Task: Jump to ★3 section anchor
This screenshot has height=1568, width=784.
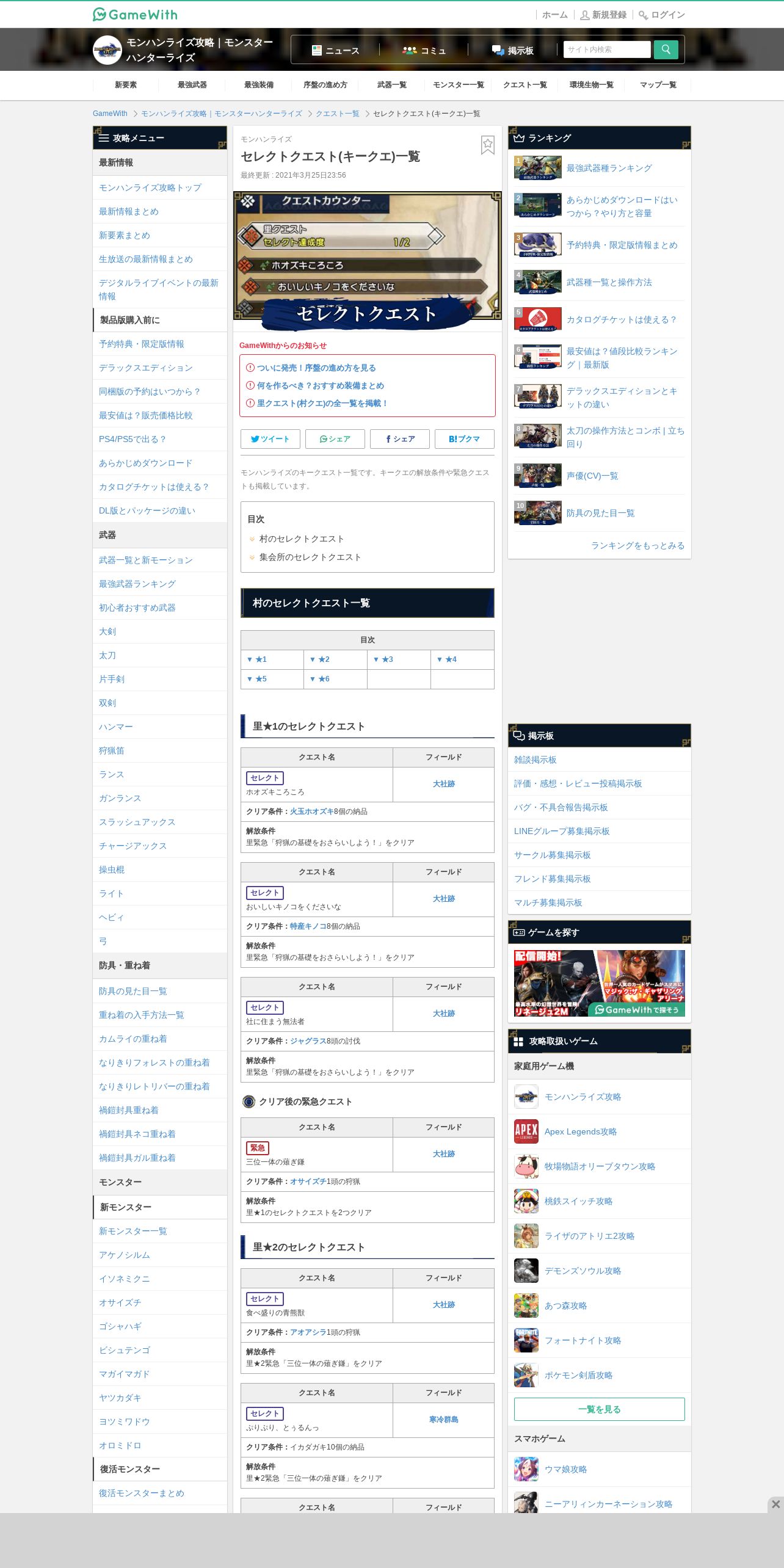Action: point(383,659)
